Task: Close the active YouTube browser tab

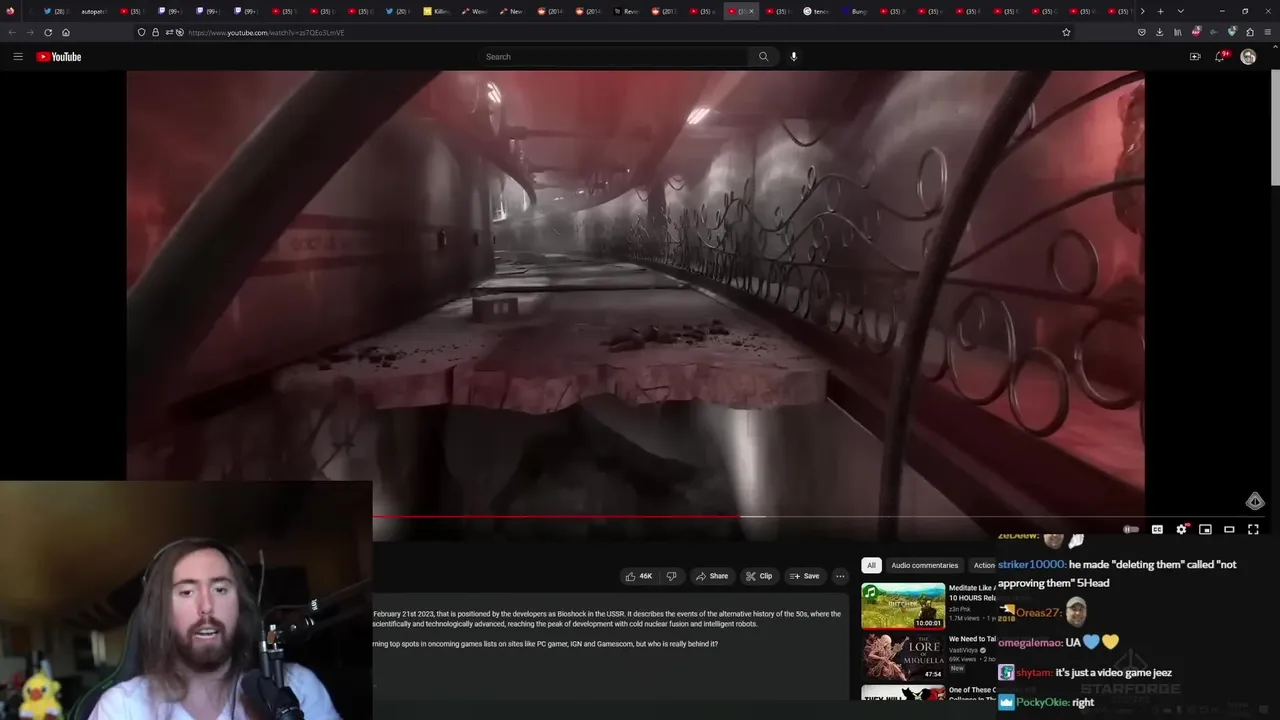Action: pyautogui.click(x=751, y=11)
